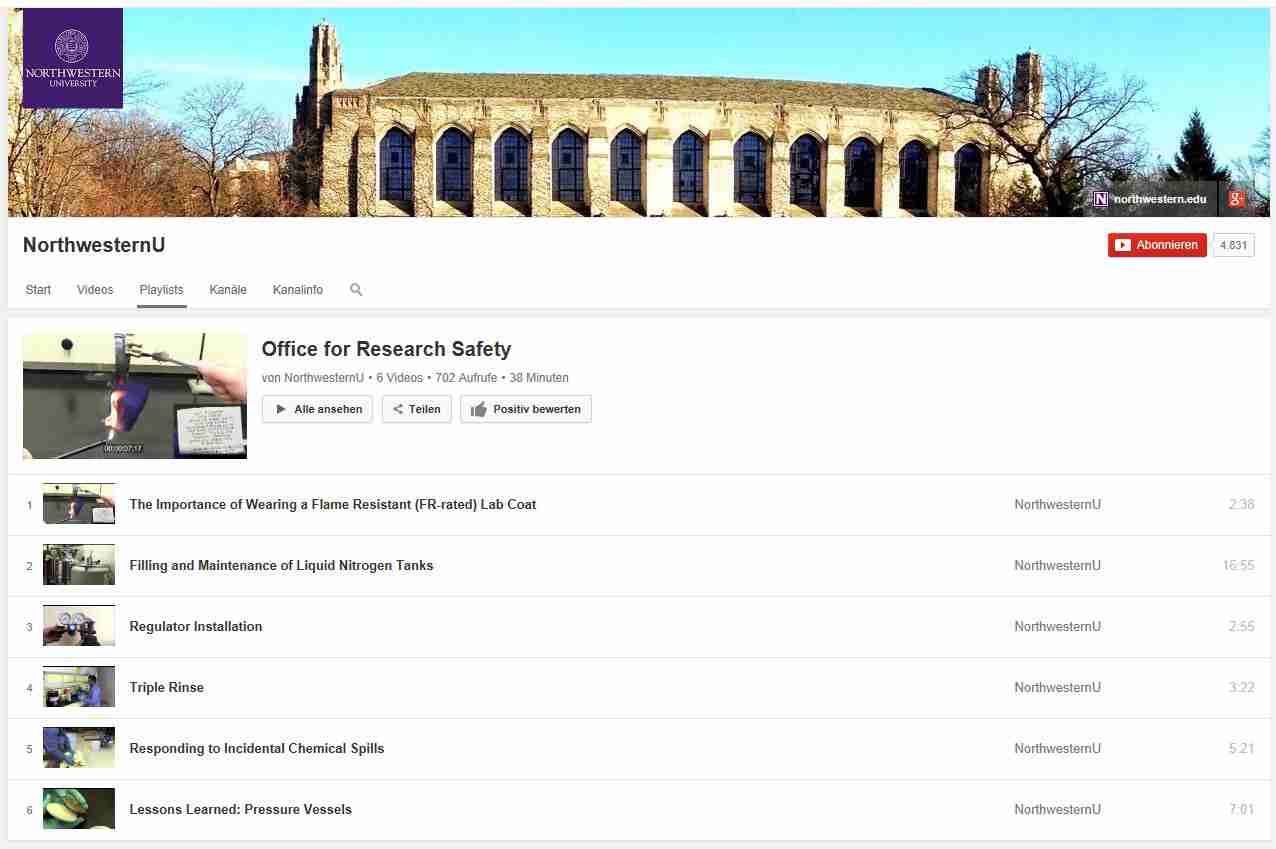Click the Incidental Chemical Spills thumbnail
This screenshot has height=849, width=1276.
click(x=79, y=748)
